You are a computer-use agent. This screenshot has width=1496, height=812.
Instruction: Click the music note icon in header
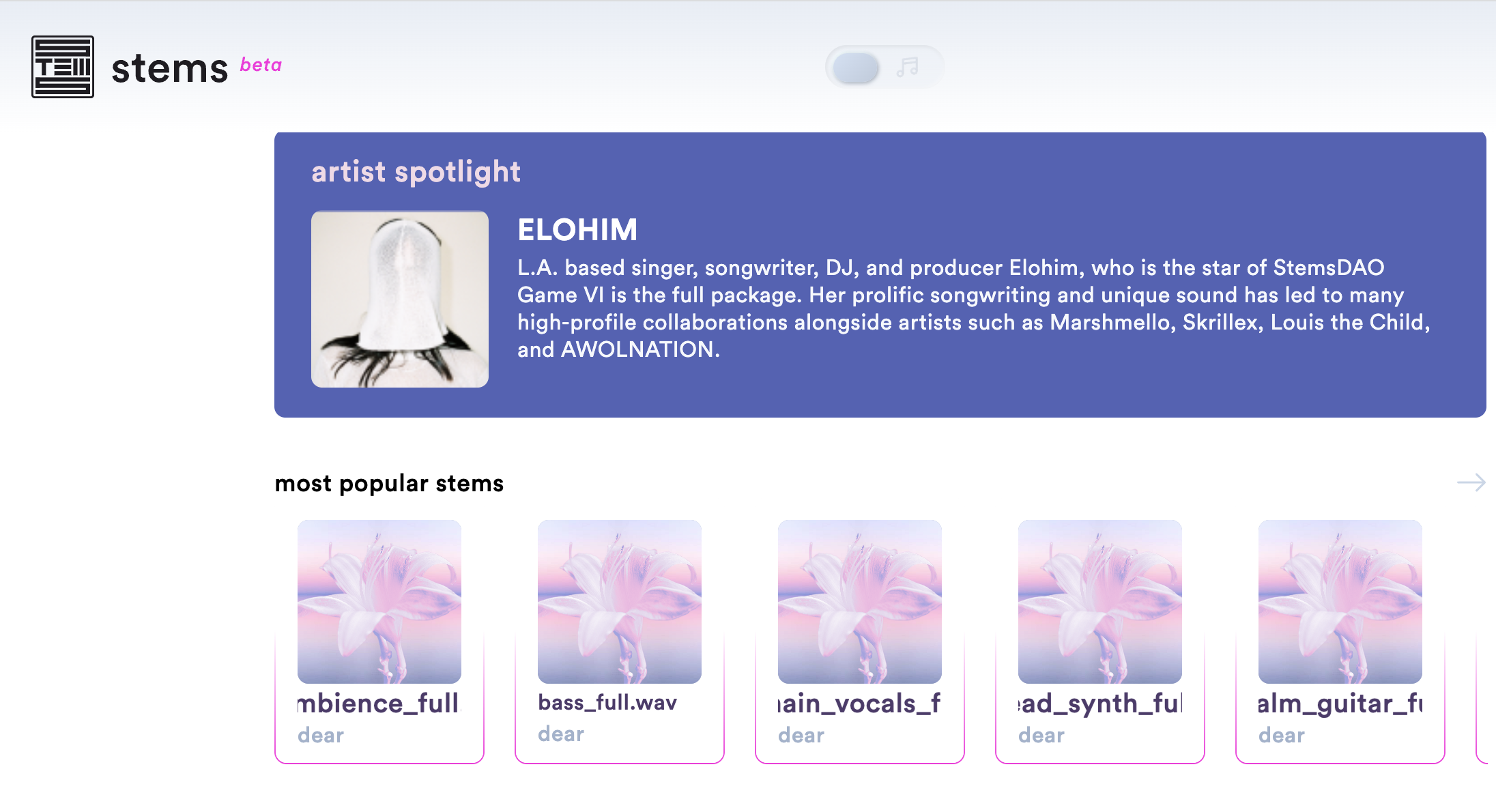908,67
